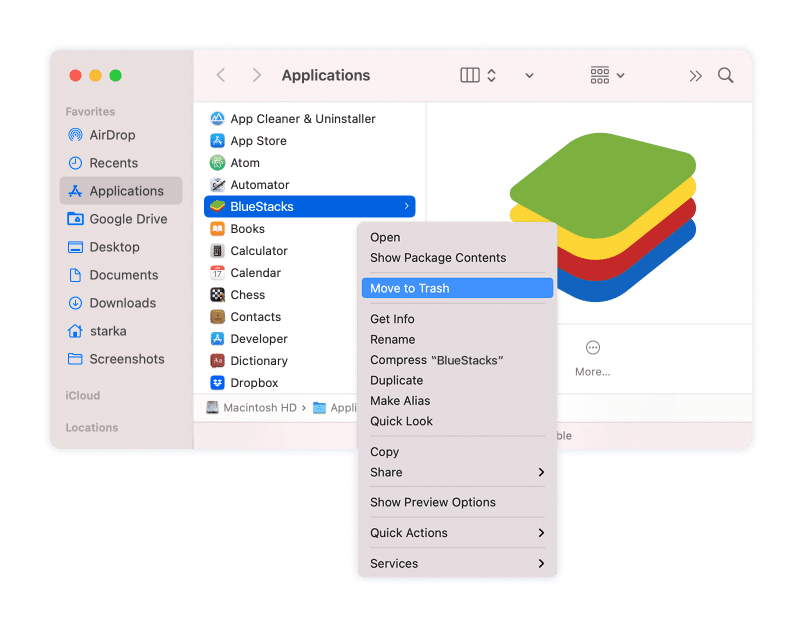Viewport: 802px width, 628px height.
Task: Click the back navigation arrow
Action: 221,76
